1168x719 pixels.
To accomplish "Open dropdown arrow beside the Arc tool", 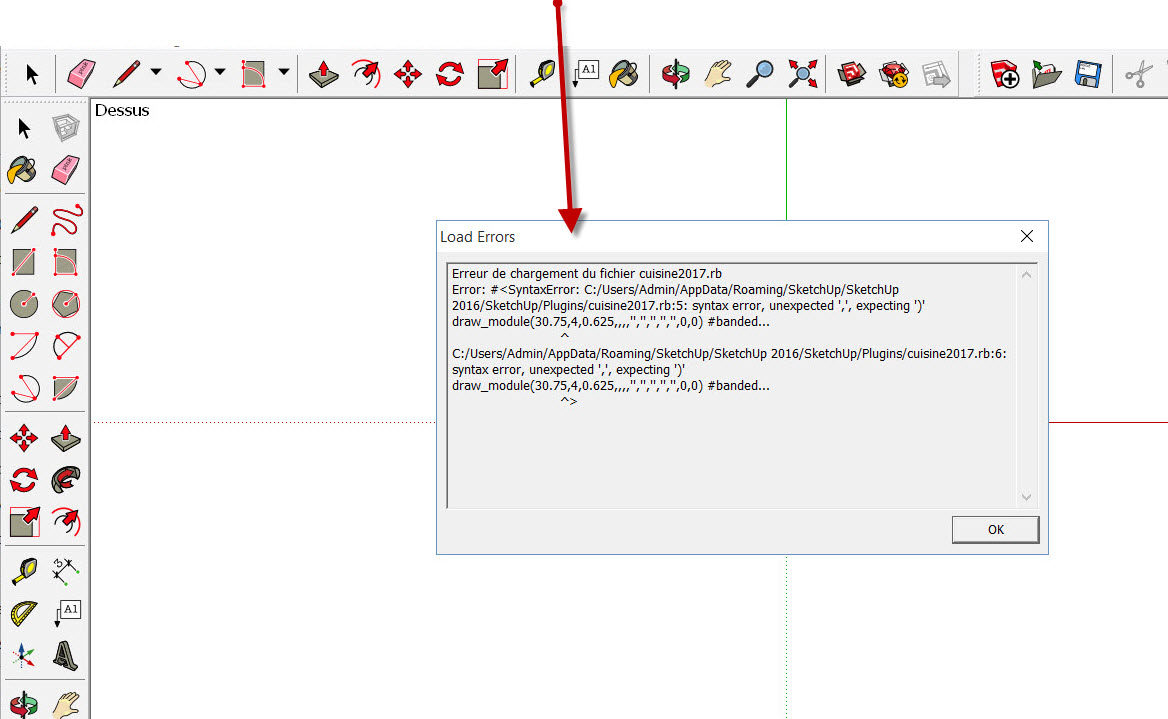I will point(220,72).
